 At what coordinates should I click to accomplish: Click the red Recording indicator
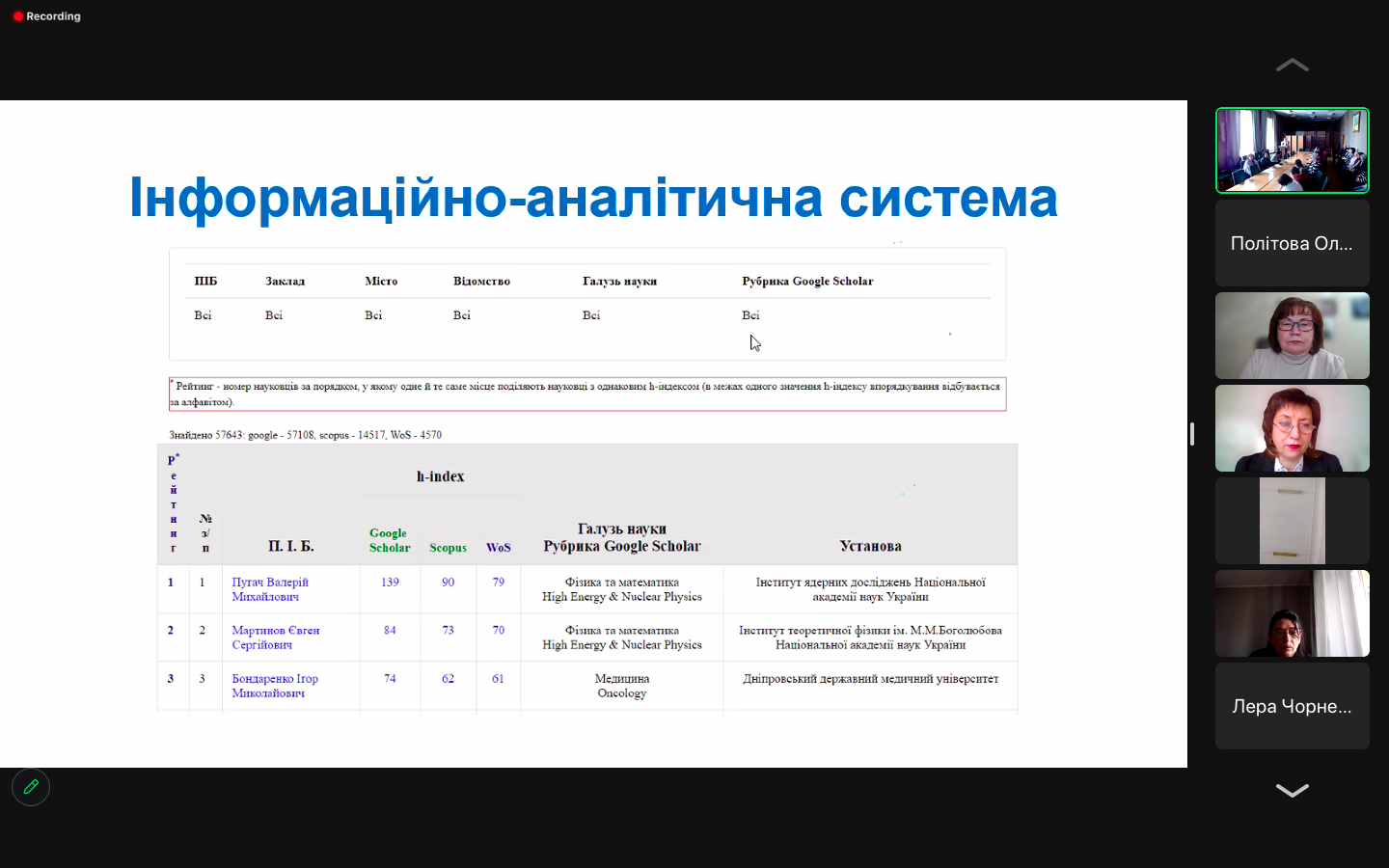[x=46, y=16]
